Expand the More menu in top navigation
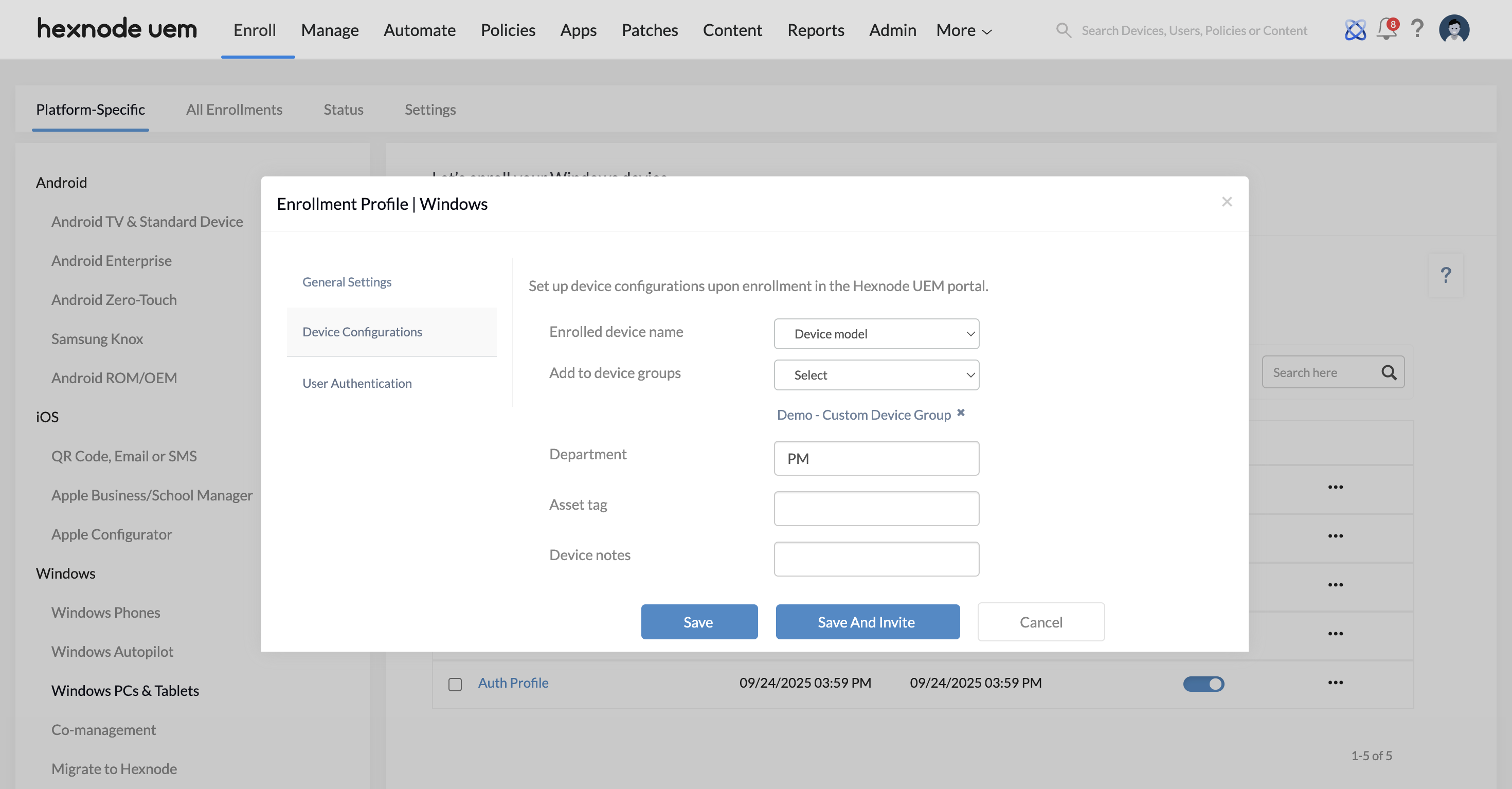Screen dimensions: 1512x789 [964, 30]
